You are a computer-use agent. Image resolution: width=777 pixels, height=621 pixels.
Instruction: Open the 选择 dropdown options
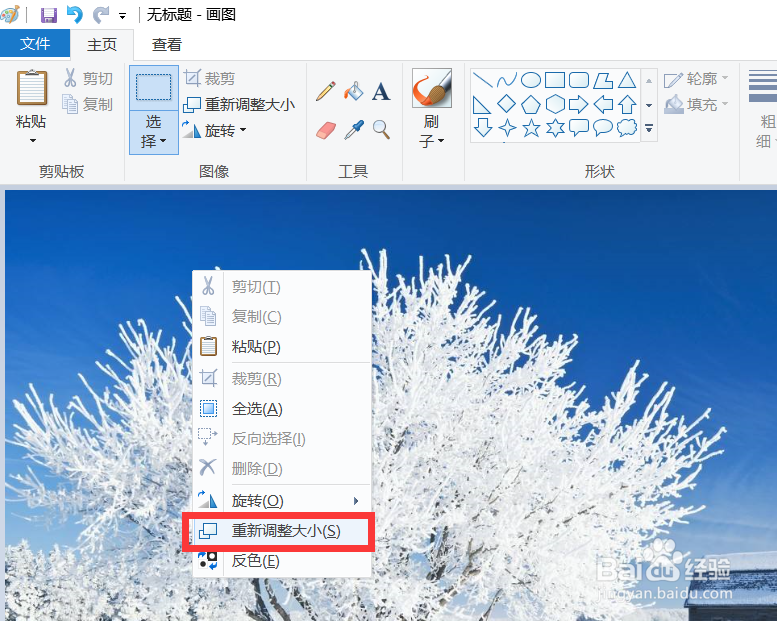[x=154, y=132]
